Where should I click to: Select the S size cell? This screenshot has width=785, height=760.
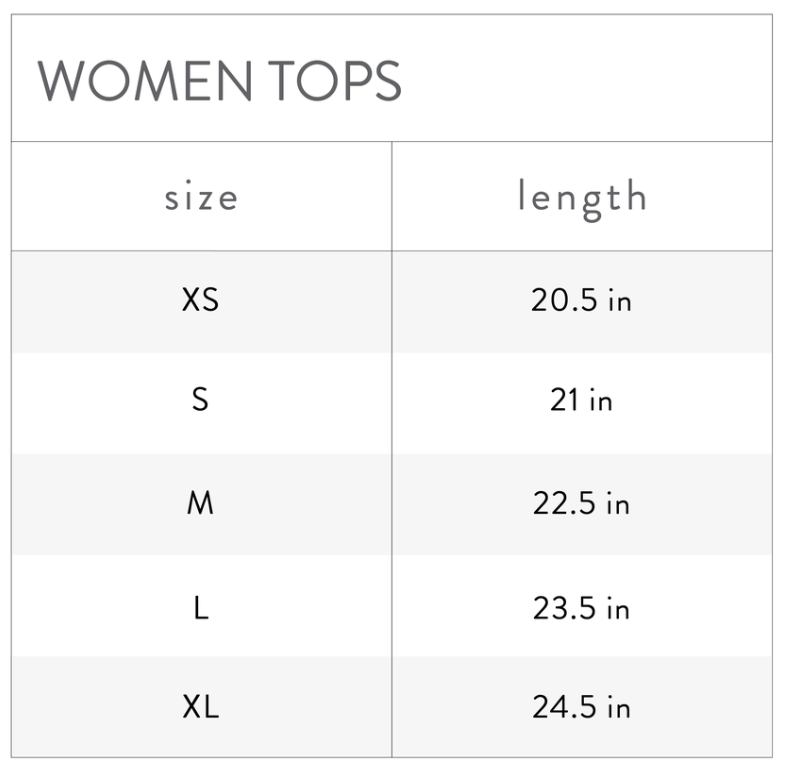[201, 401]
